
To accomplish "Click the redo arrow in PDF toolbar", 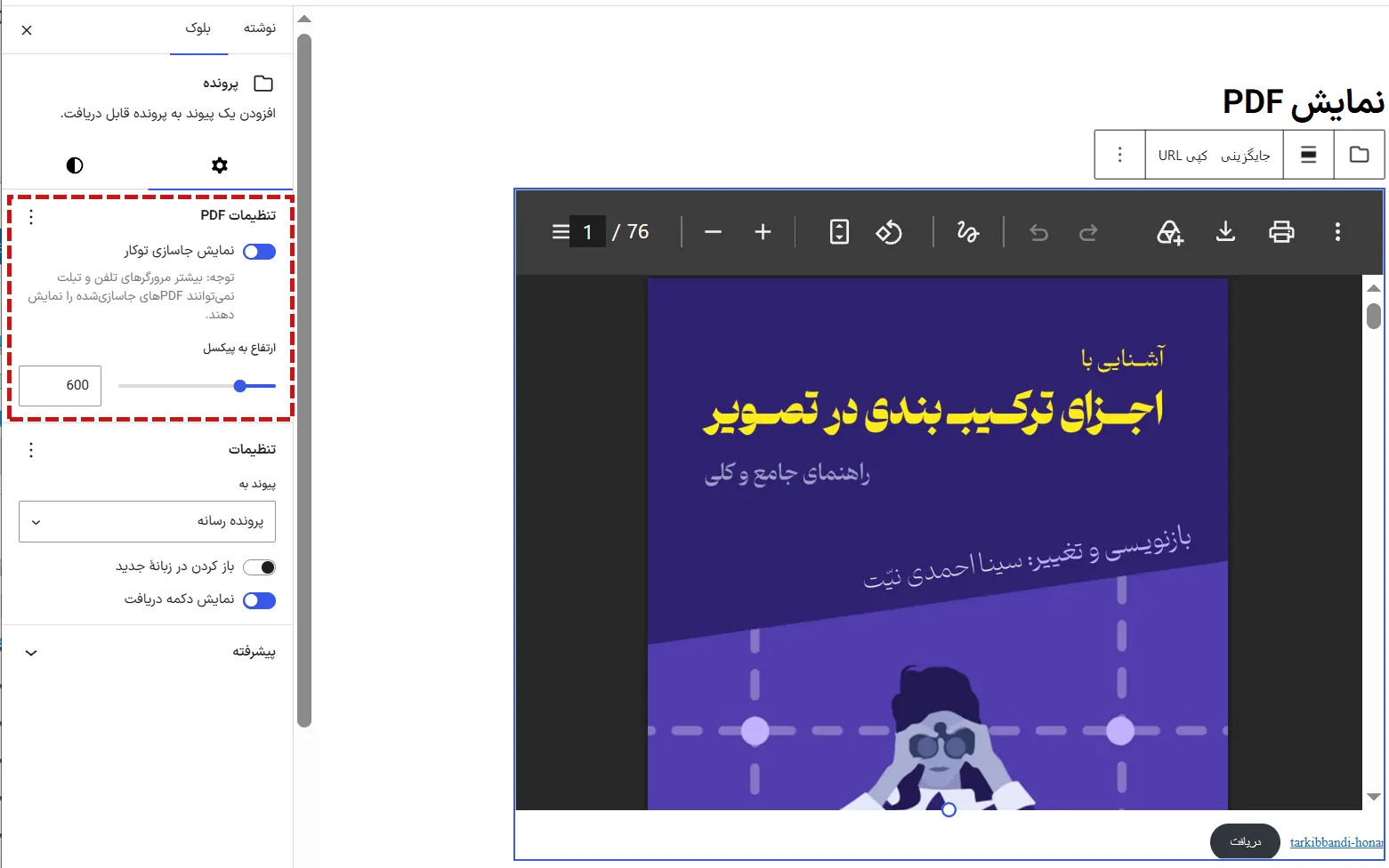I will pyautogui.click(x=1088, y=233).
